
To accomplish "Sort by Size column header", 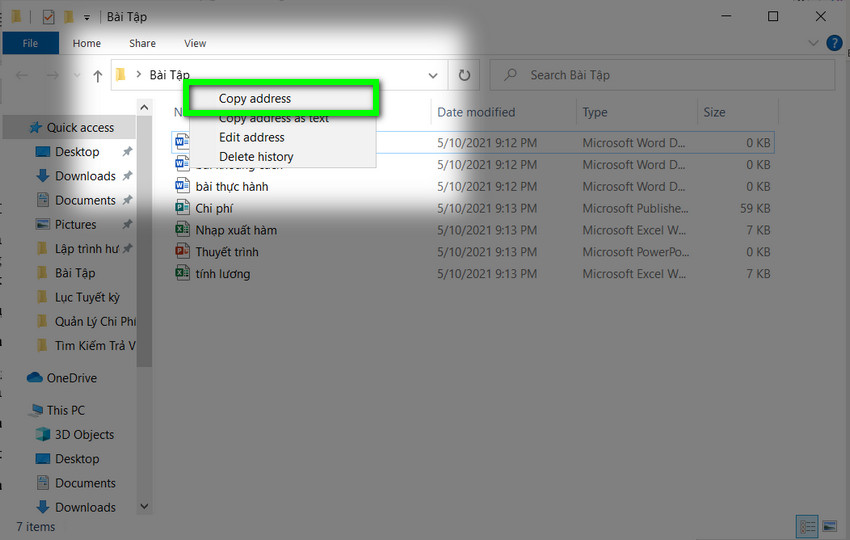I will 714,112.
